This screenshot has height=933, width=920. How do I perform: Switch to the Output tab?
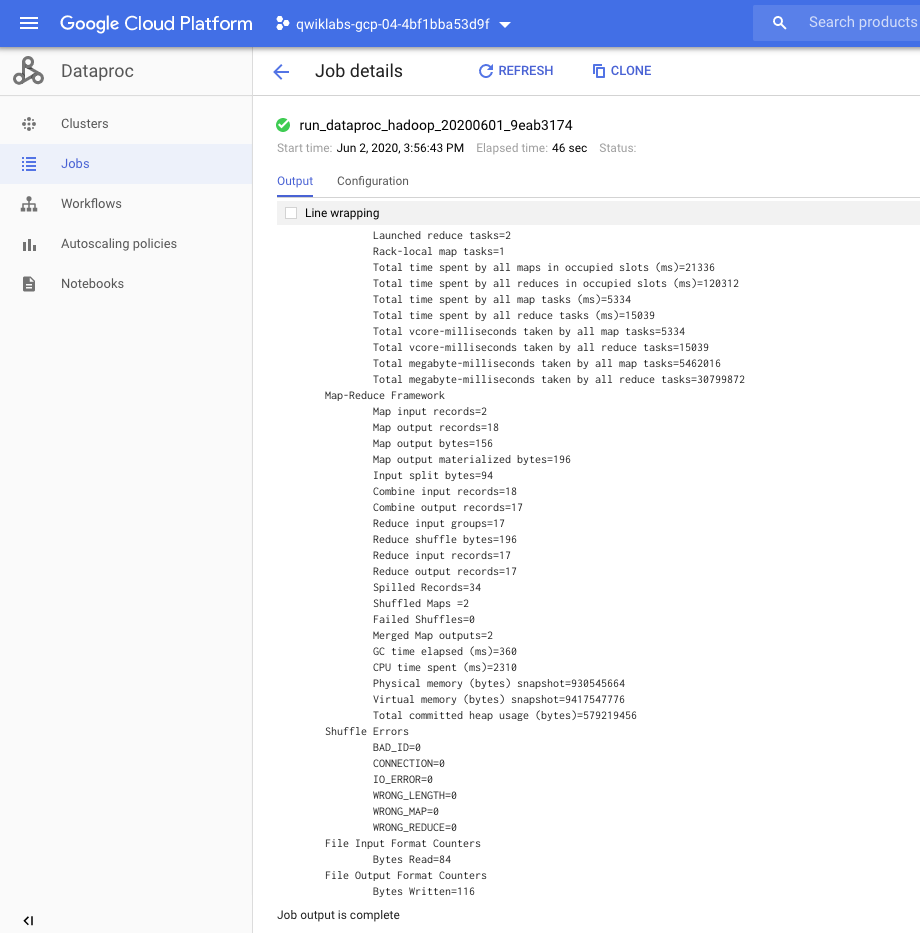295,181
